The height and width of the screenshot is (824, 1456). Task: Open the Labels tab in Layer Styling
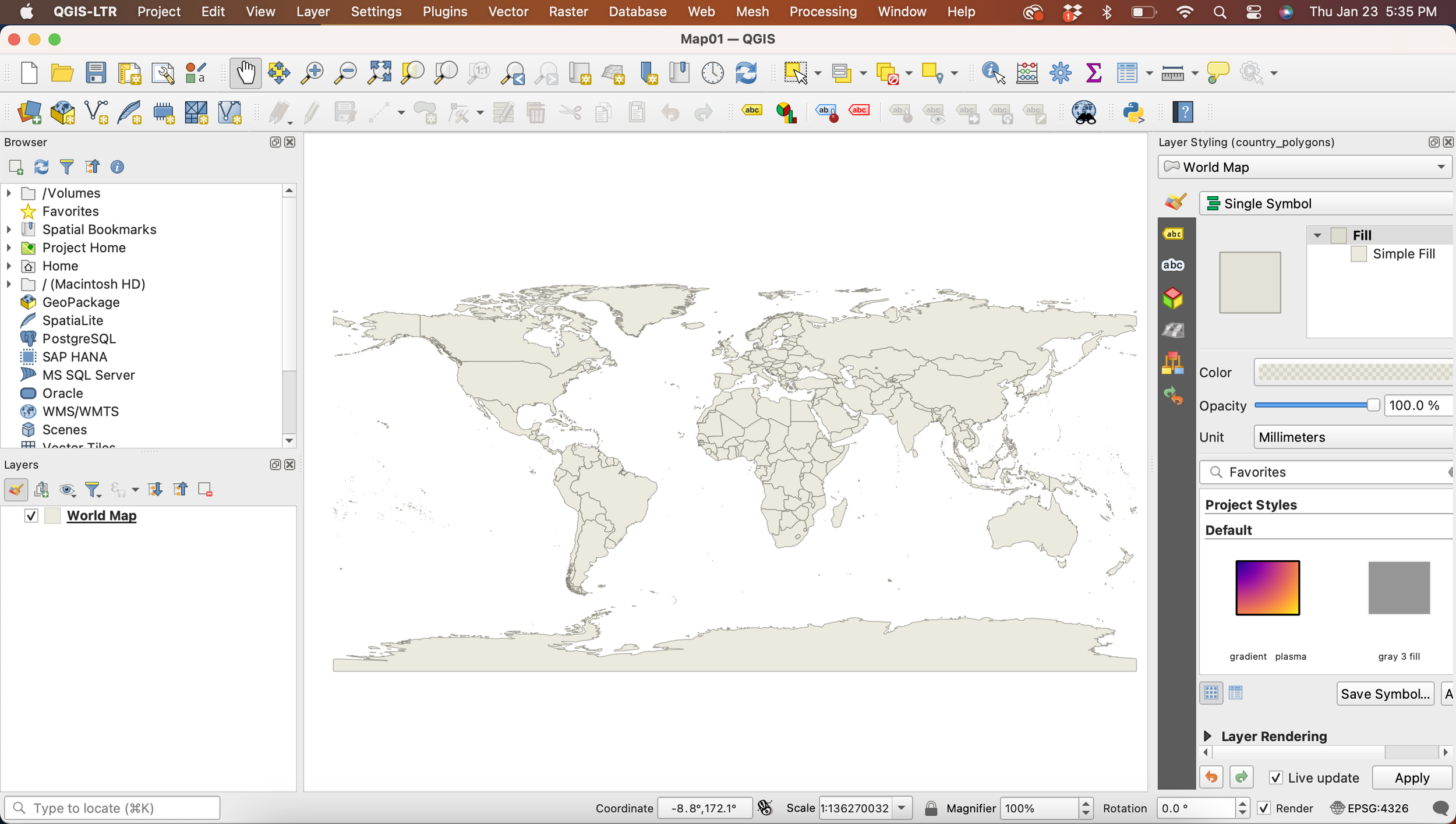click(x=1174, y=233)
